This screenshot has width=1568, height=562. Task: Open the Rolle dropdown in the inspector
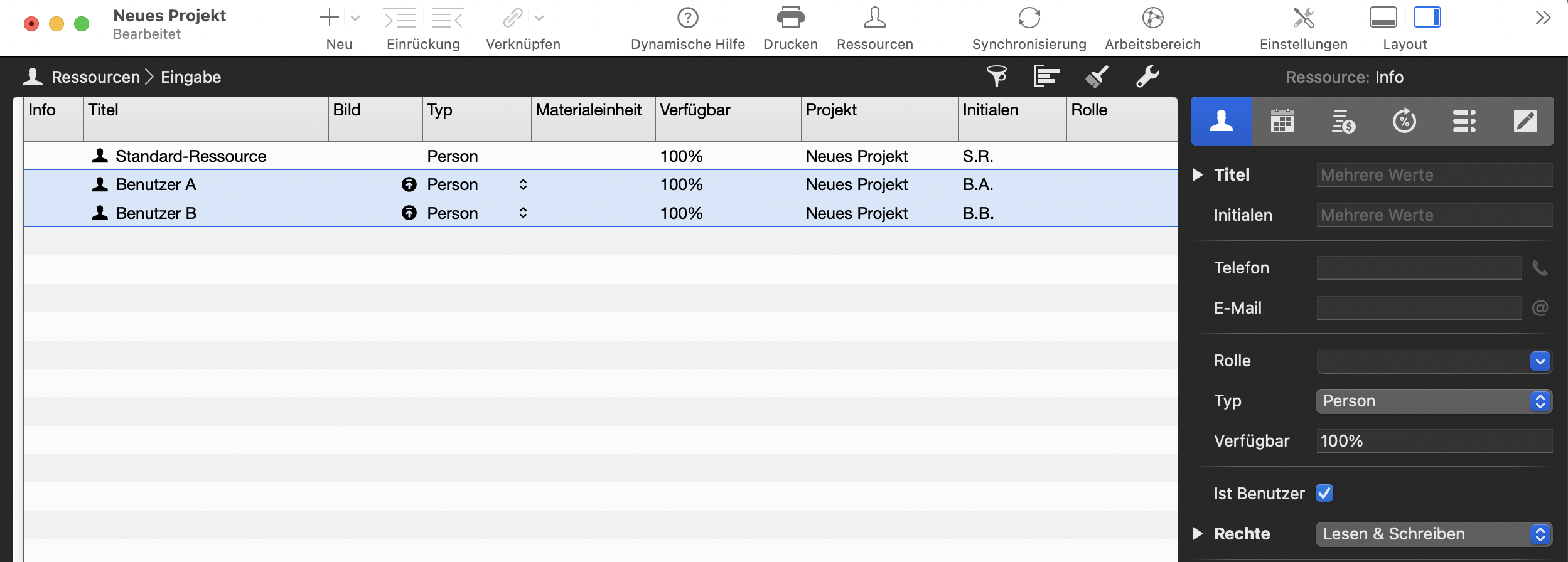[1540, 361]
